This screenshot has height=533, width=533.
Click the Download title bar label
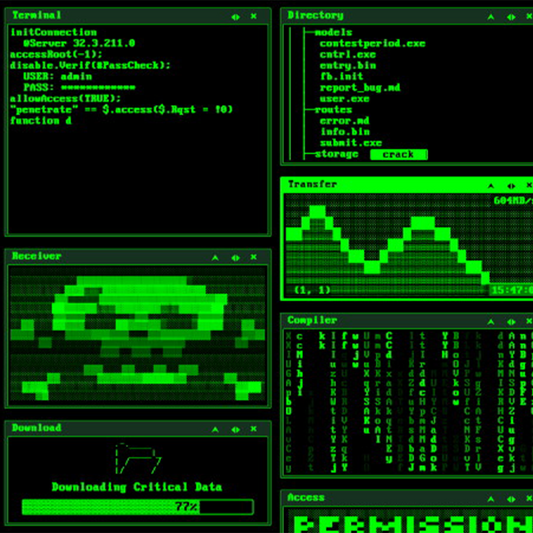(36, 428)
